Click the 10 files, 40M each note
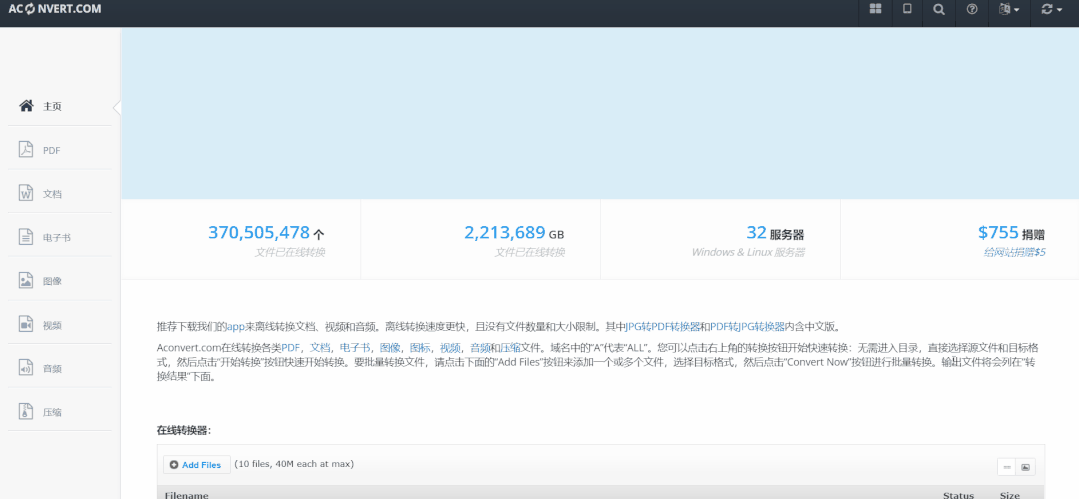The height and width of the screenshot is (499, 1079). [295, 464]
